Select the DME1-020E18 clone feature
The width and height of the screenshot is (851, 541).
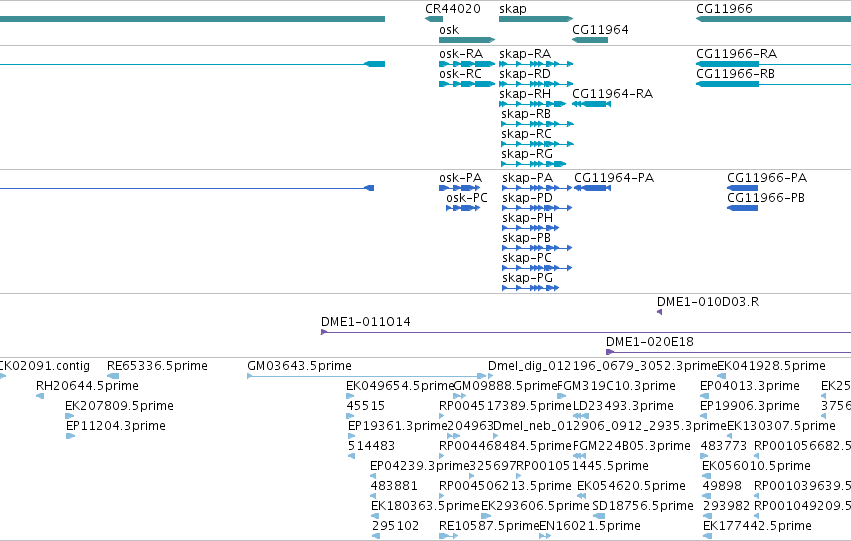[728, 352]
